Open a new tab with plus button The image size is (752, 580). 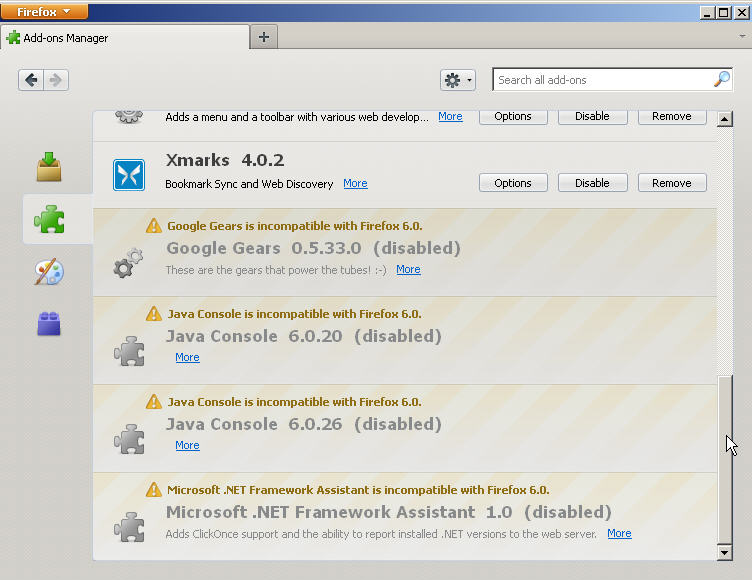point(264,37)
